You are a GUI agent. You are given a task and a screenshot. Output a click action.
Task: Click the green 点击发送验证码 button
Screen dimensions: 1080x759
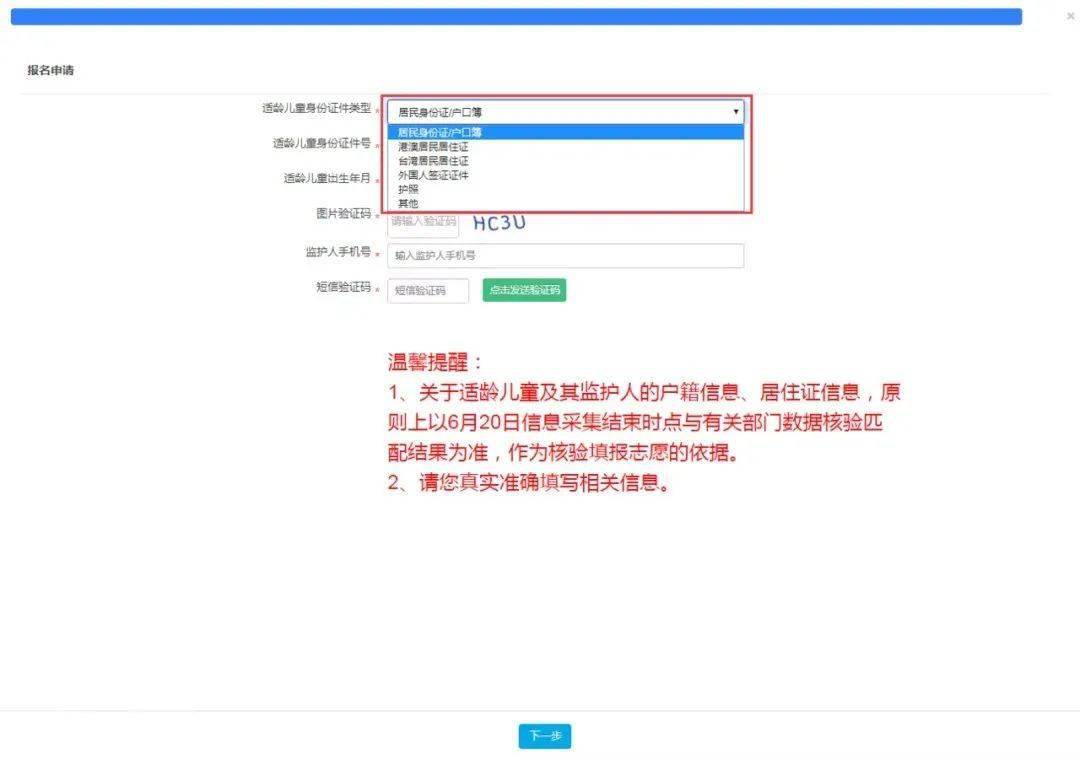point(524,290)
